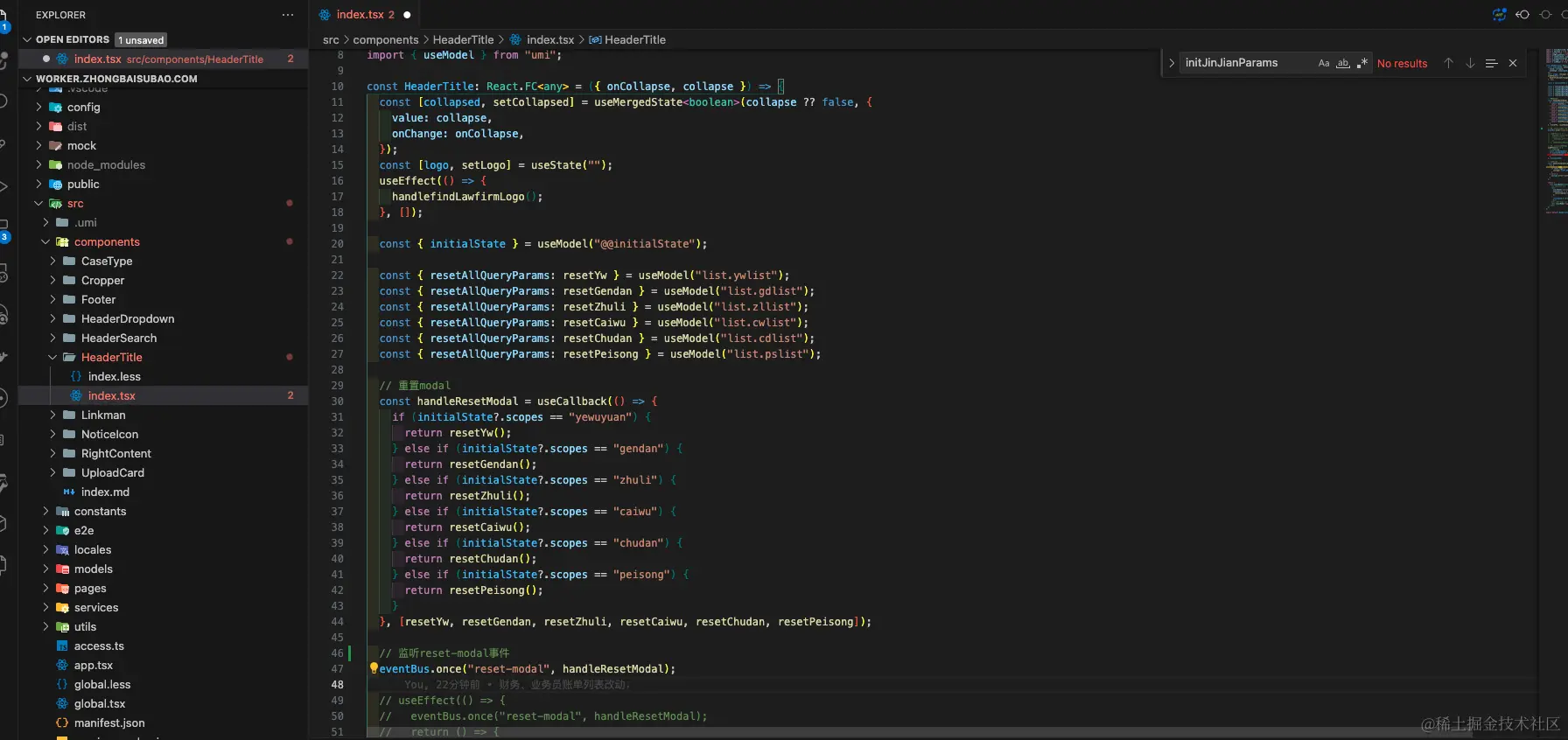Open the Explorer more actions ellipsis menu
Screen dimensions: 1568x740
[x=288, y=15]
